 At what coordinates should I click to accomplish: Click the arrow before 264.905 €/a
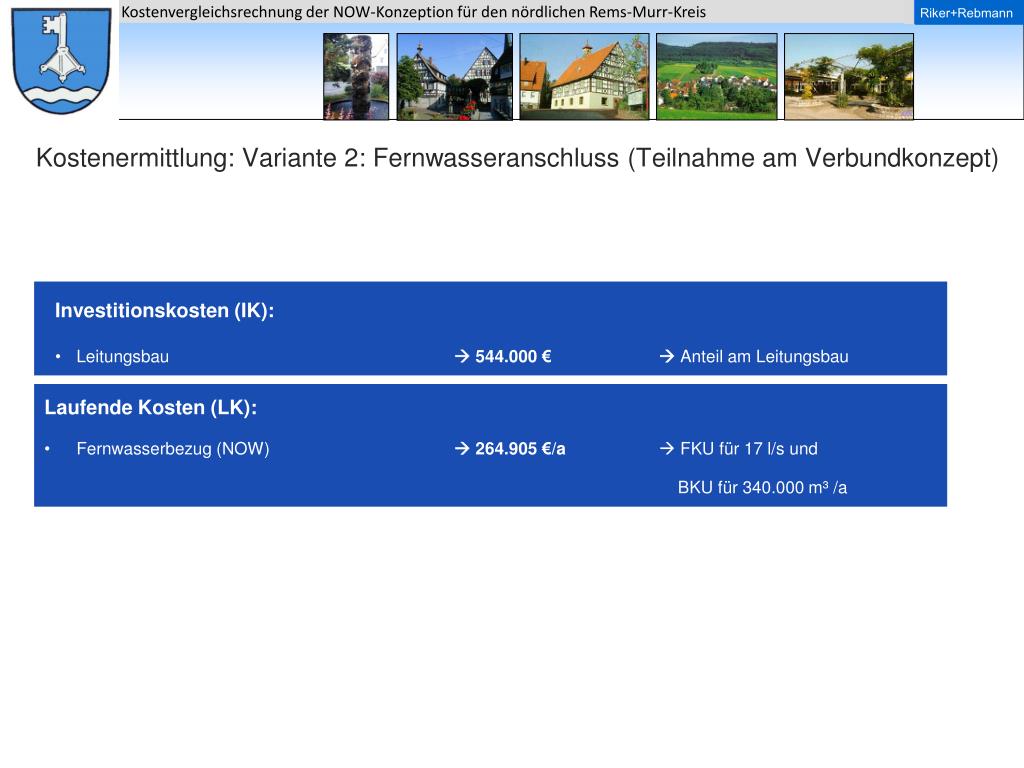coord(462,448)
